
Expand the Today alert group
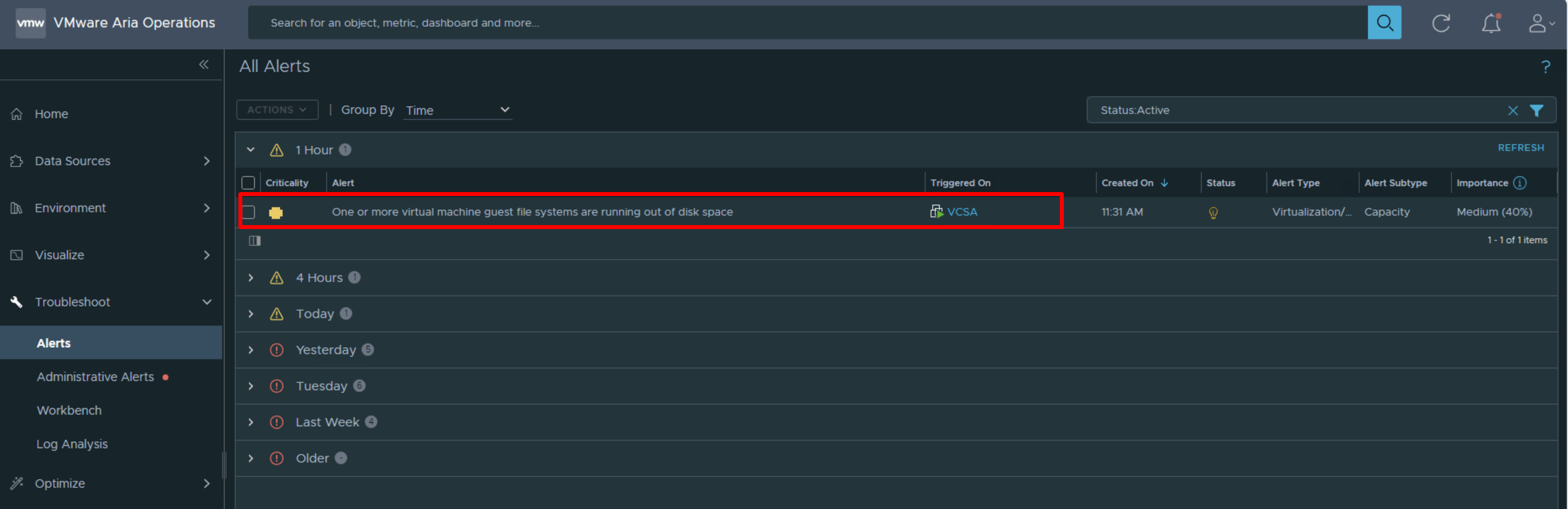250,314
